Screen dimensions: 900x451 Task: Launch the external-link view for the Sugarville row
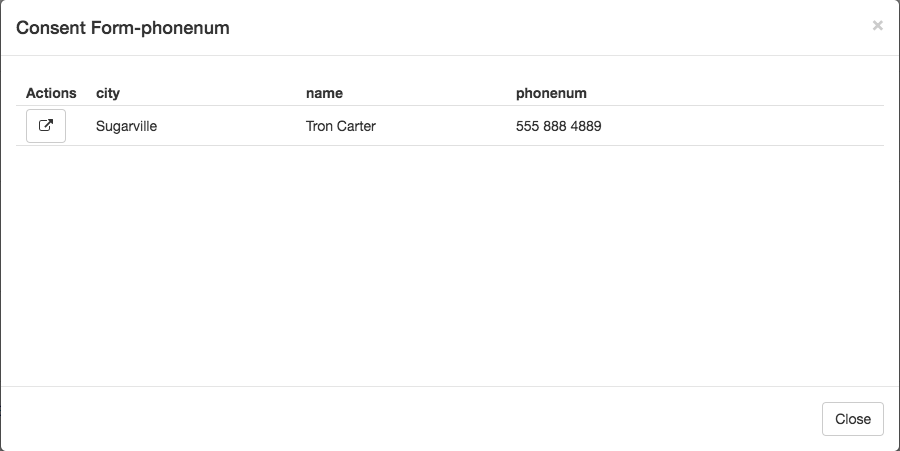coord(46,126)
